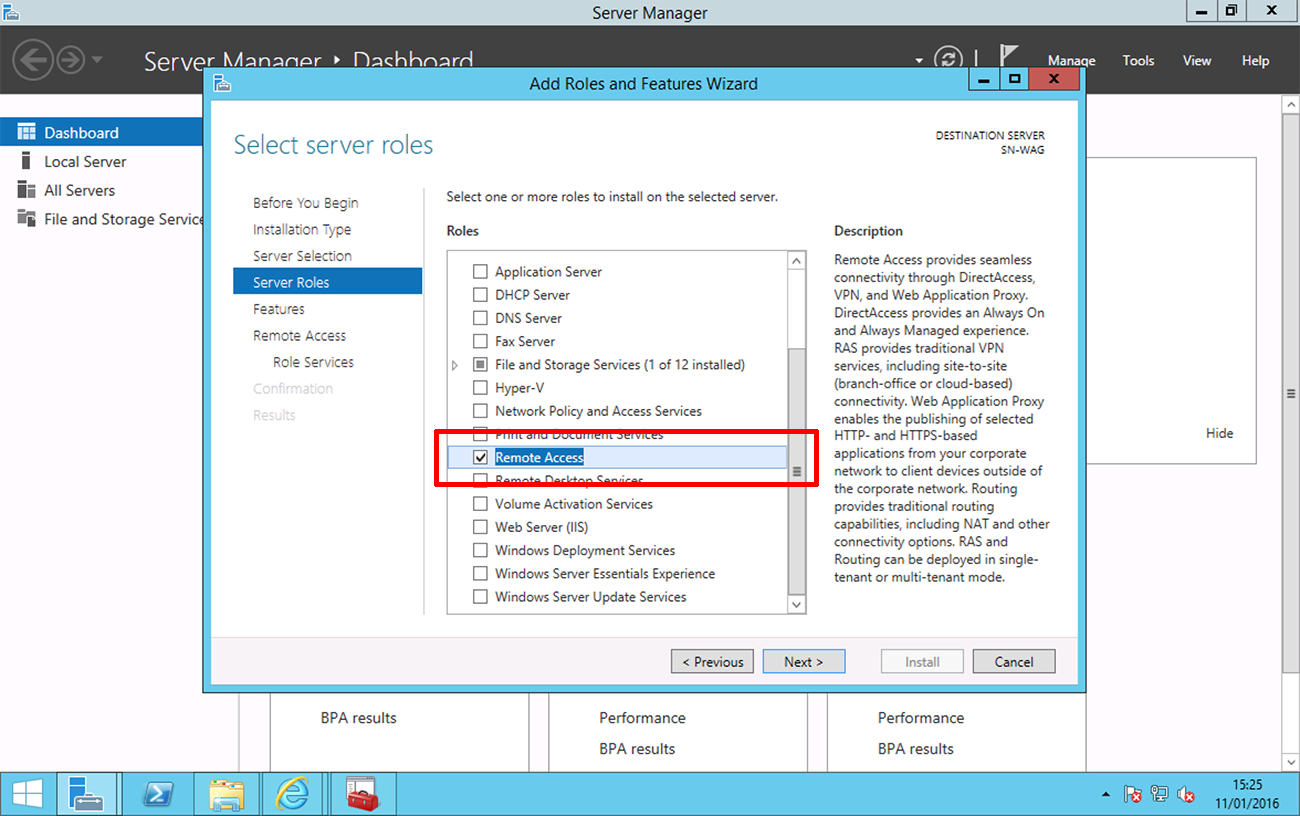
Task: Open the Help menu
Action: (x=1255, y=60)
